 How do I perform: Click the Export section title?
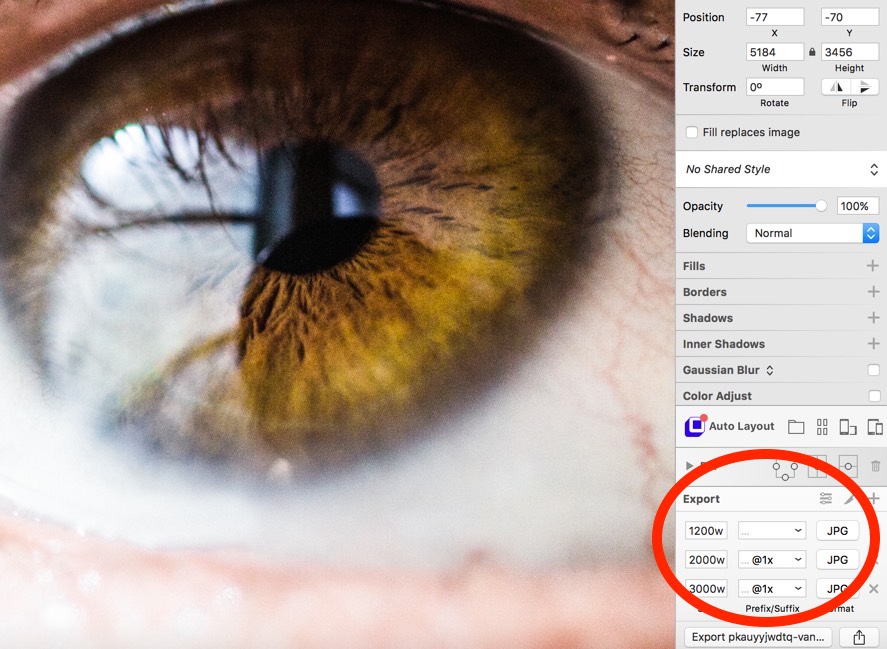coord(701,499)
